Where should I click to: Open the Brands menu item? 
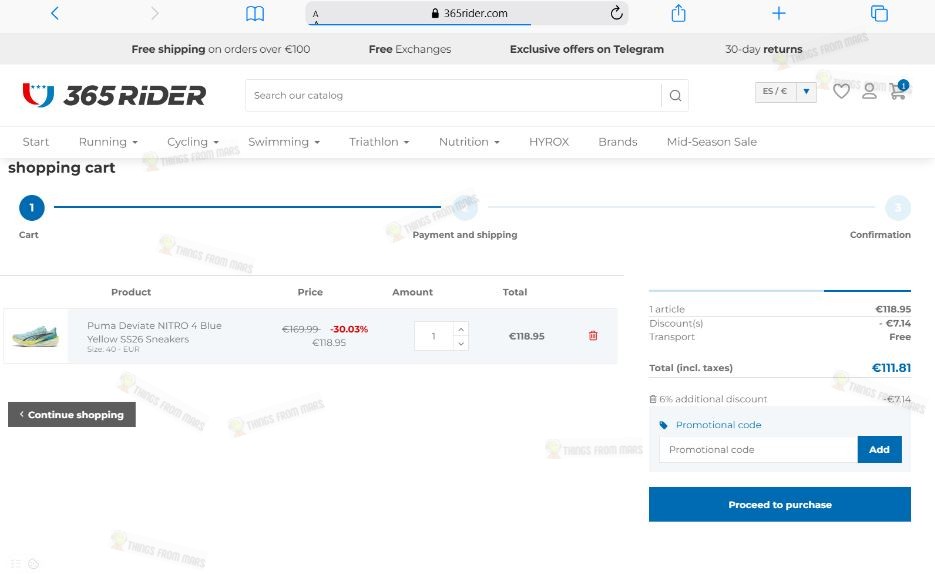[x=618, y=142]
